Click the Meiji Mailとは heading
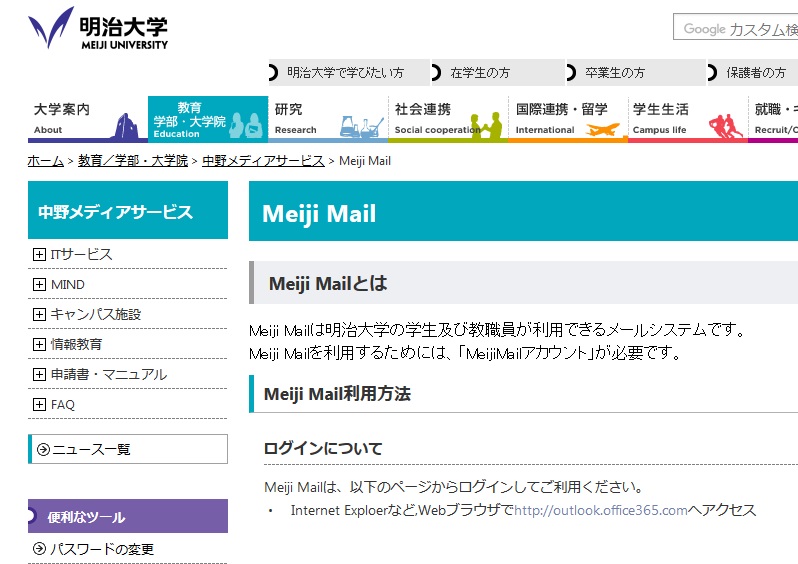This screenshot has height=564, width=798. [328, 283]
